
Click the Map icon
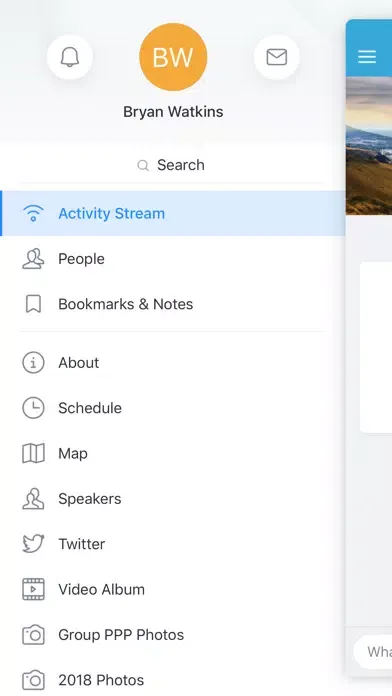click(x=33, y=453)
